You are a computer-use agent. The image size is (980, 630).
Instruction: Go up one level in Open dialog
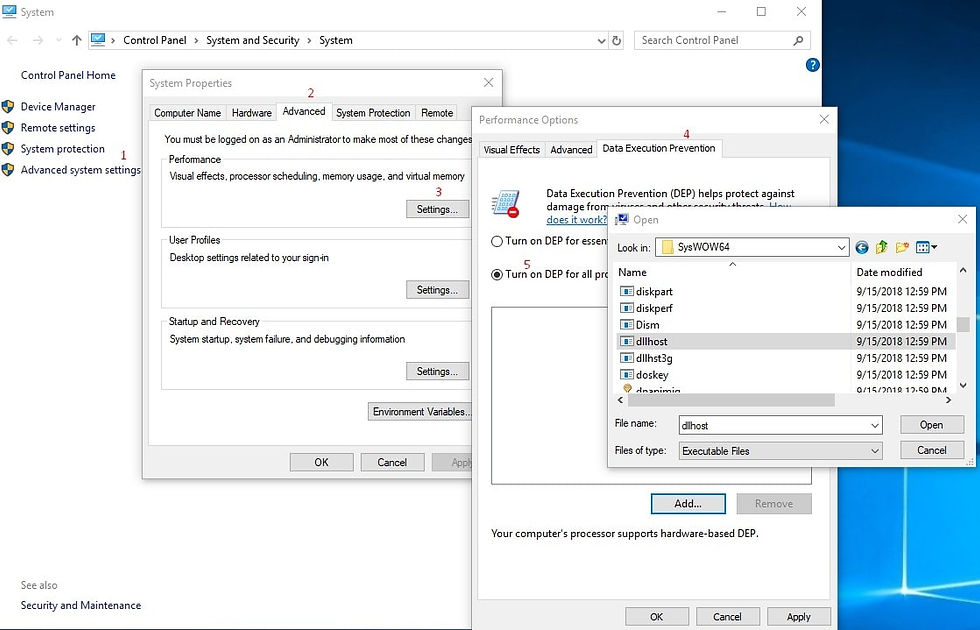(x=882, y=248)
